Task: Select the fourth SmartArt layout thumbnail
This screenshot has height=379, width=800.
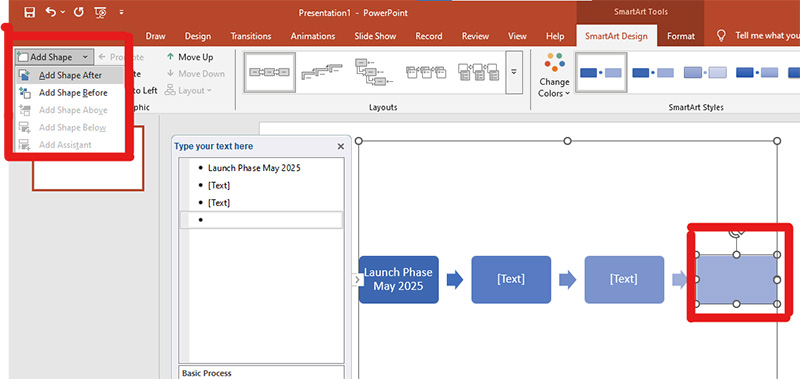Action: [426, 72]
